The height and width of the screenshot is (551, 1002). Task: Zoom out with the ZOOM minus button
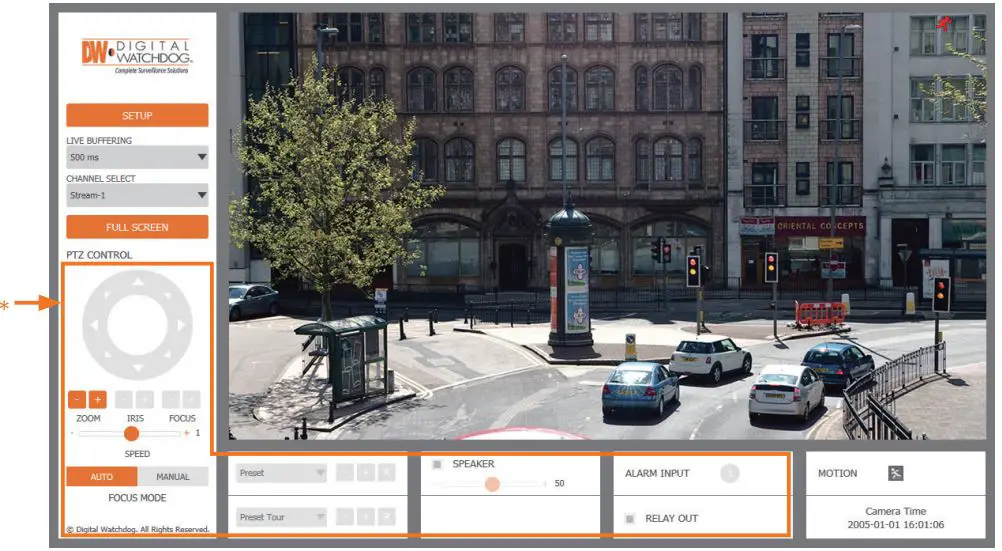click(77, 400)
